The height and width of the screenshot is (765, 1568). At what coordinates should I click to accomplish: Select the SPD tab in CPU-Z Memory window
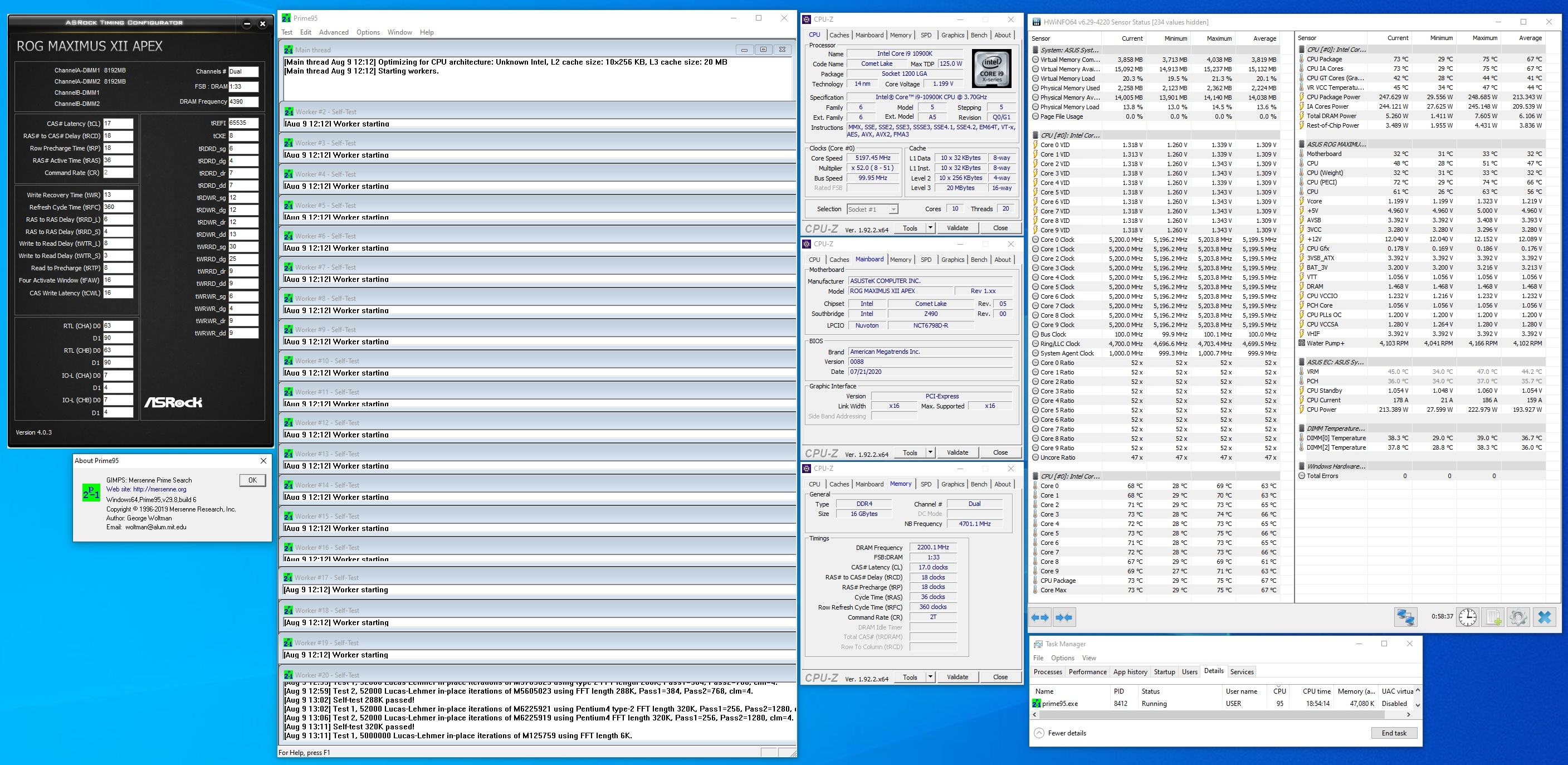click(x=926, y=484)
